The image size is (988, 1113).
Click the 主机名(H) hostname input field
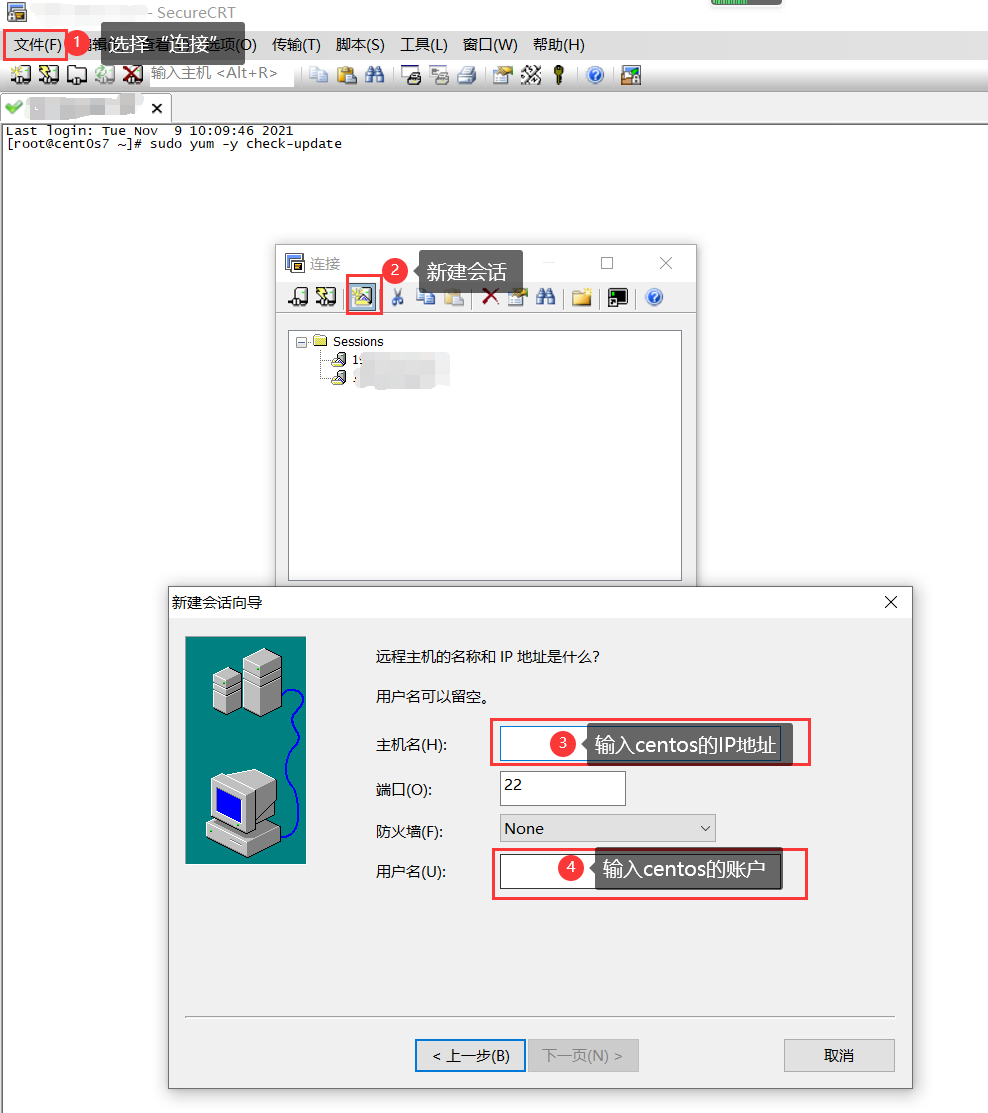640,743
